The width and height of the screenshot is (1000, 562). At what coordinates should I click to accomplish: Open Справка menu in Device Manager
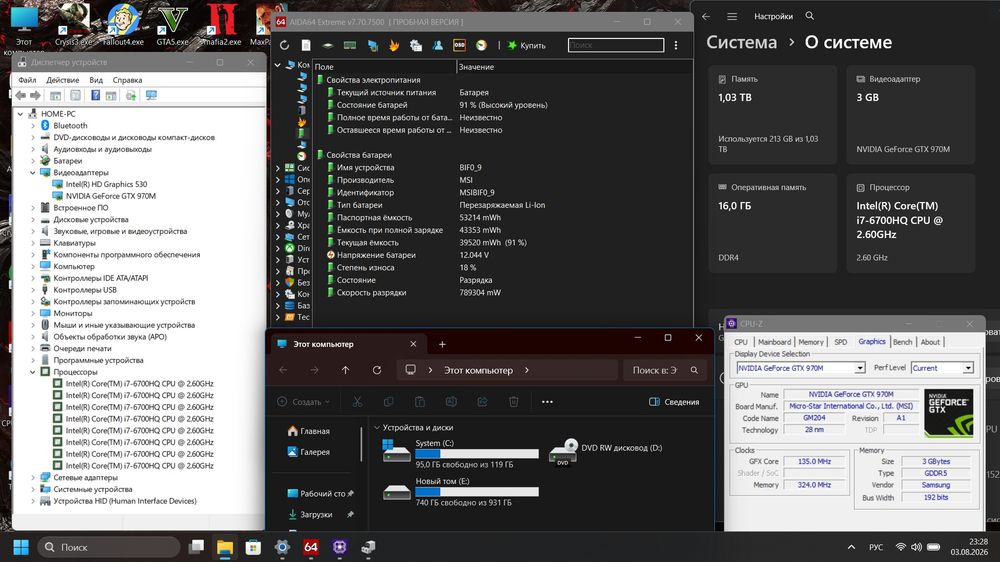pyautogui.click(x=128, y=80)
